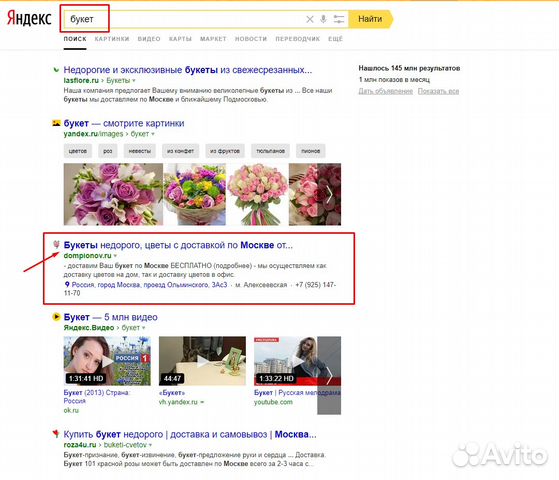This screenshot has width=559, height=480.
Task: Expand arrow beside yandex.ru/images букет
Action: click(x=153, y=134)
